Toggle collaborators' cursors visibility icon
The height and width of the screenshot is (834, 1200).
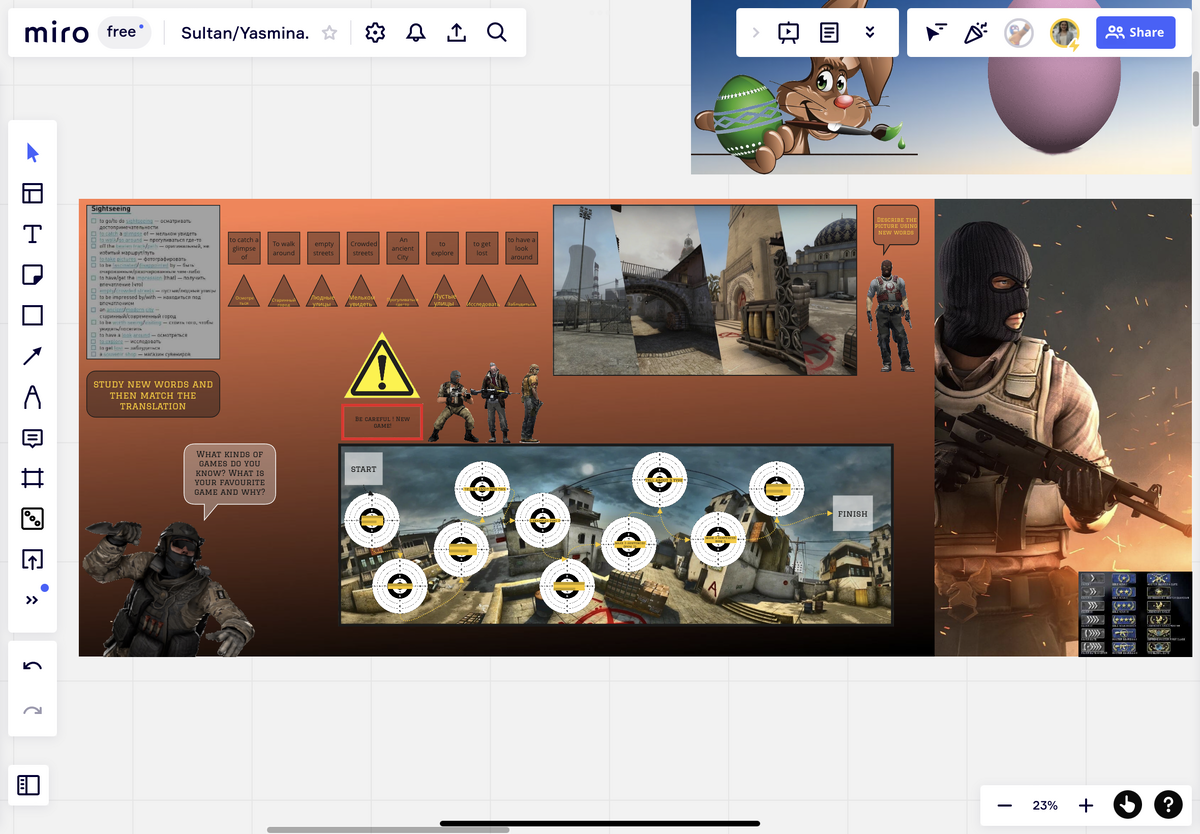934,33
